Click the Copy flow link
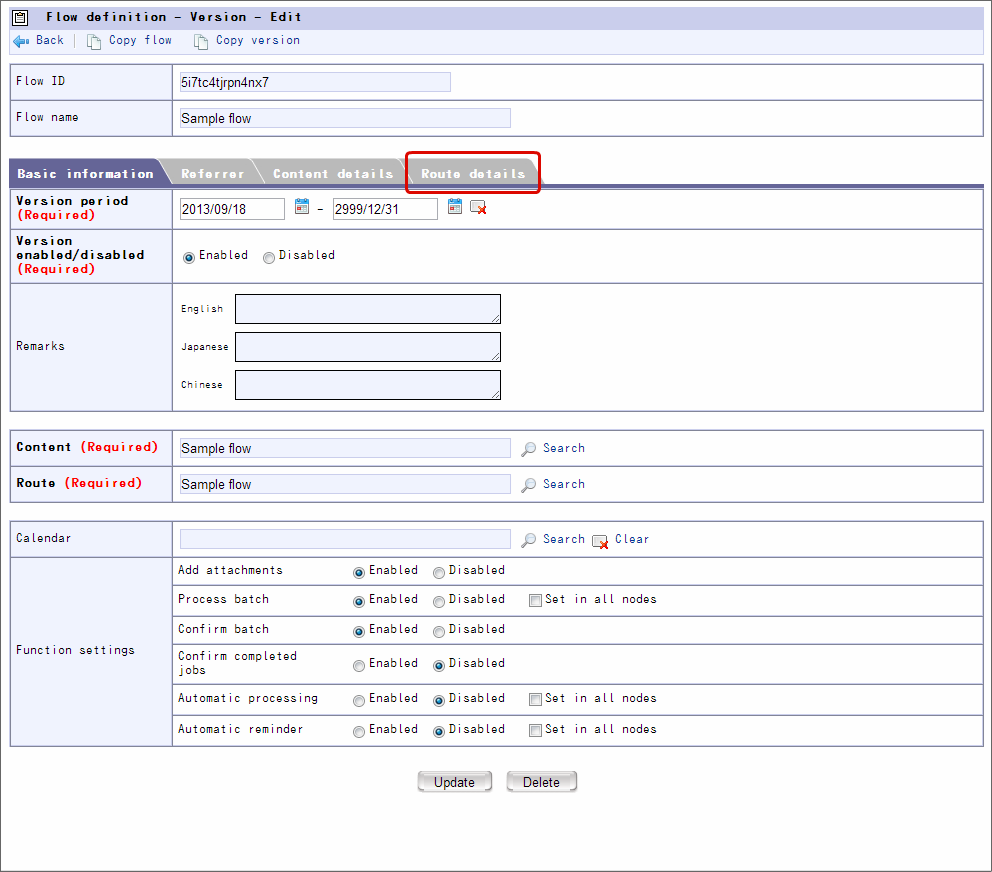 140,40
